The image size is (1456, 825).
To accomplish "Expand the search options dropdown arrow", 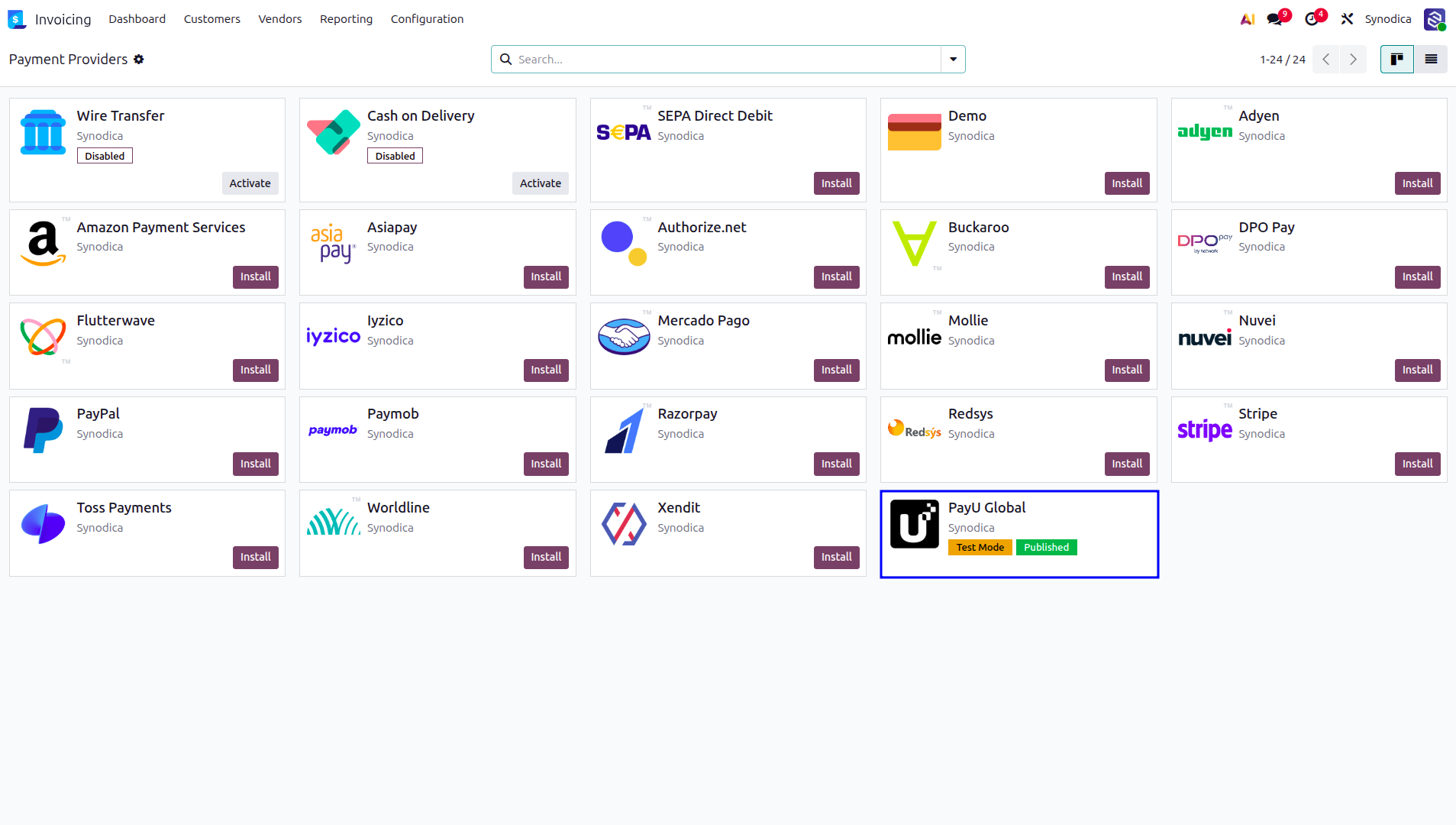I will tap(953, 60).
